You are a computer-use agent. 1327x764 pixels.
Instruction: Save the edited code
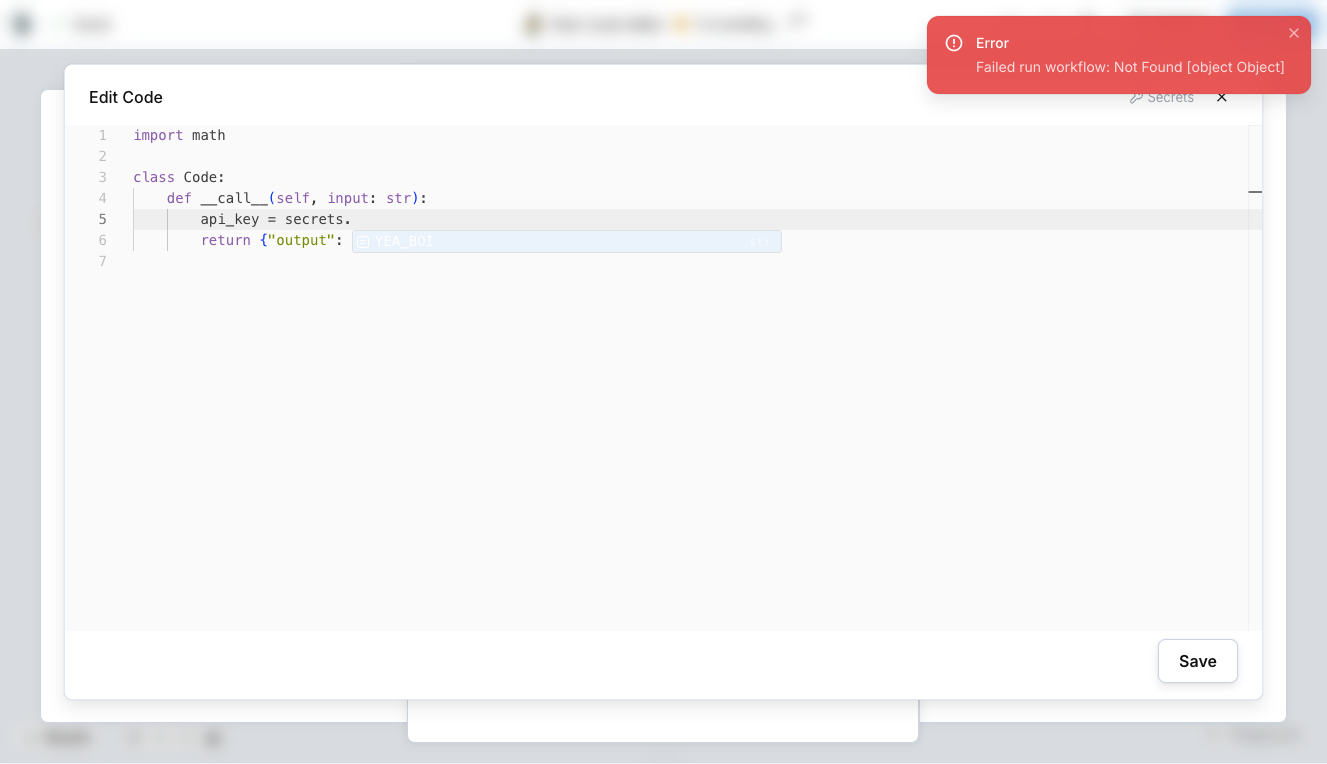point(1197,661)
